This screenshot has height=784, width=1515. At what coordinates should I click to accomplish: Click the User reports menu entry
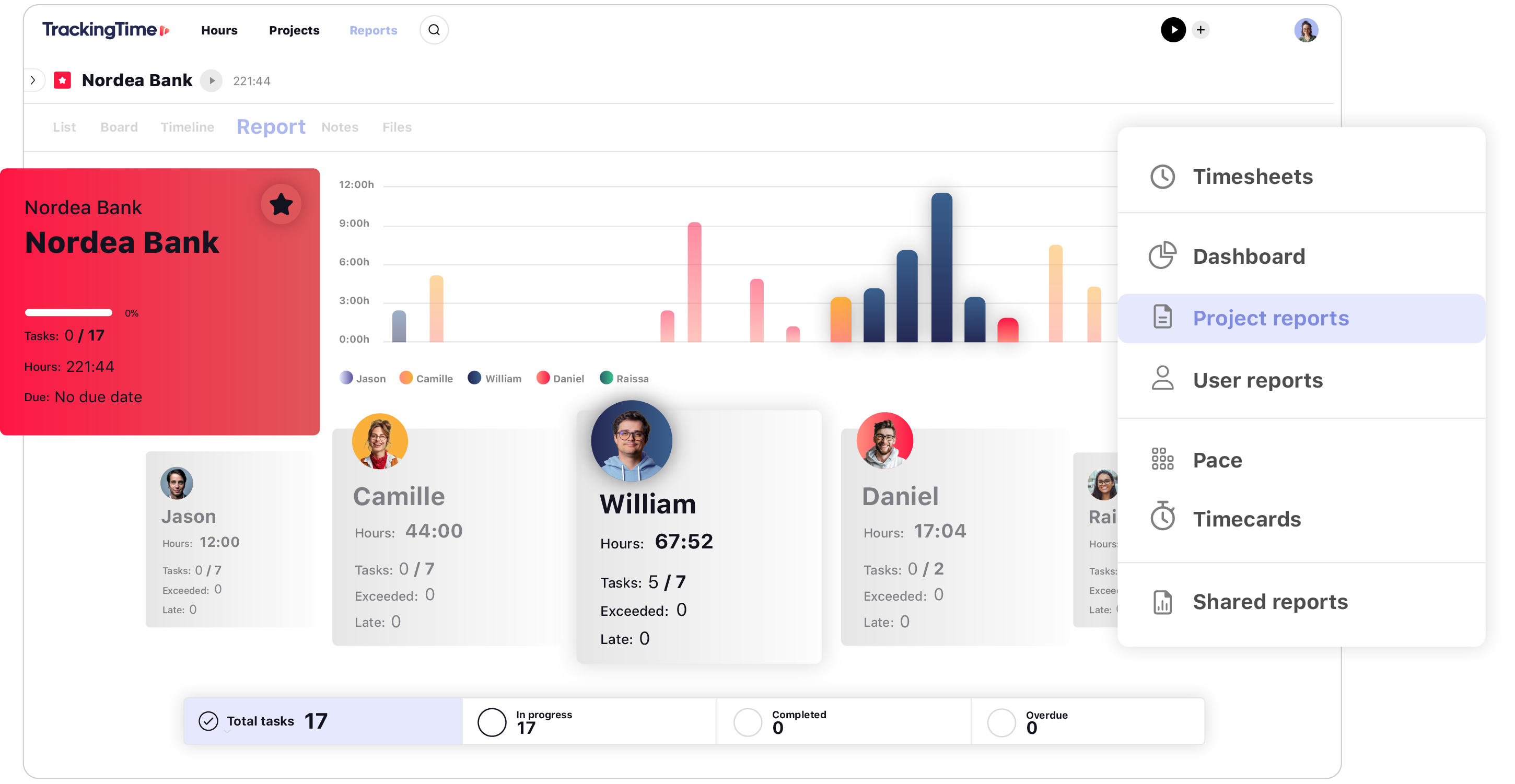[x=1258, y=379]
